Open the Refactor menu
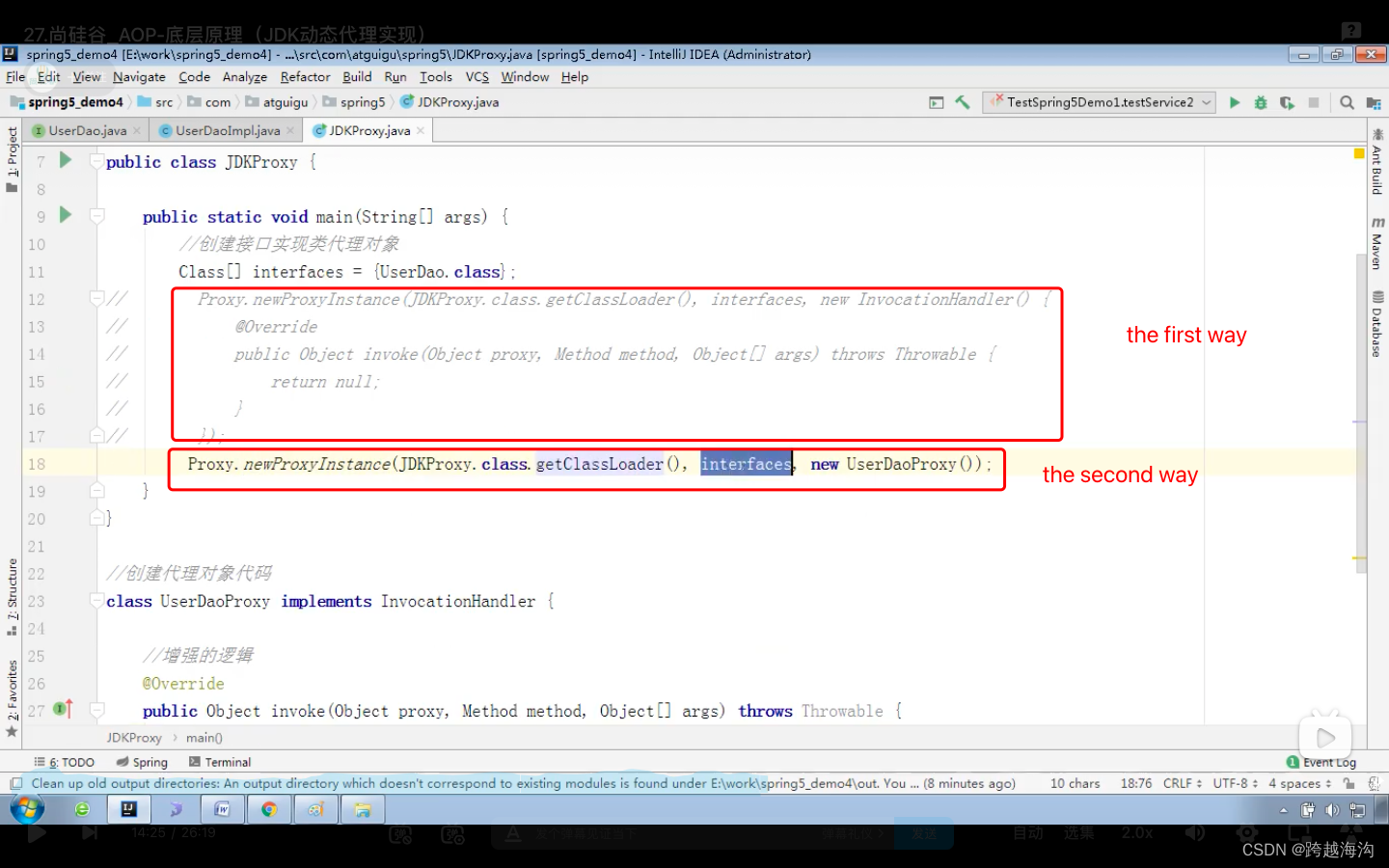The image size is (1389, 868). coord(305,77)
